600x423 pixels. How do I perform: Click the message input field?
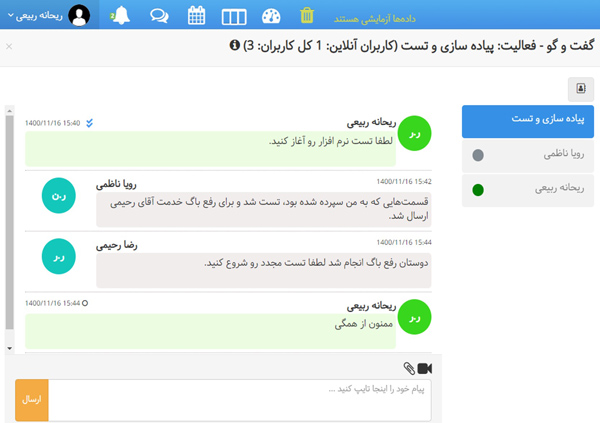coord(240,400)
